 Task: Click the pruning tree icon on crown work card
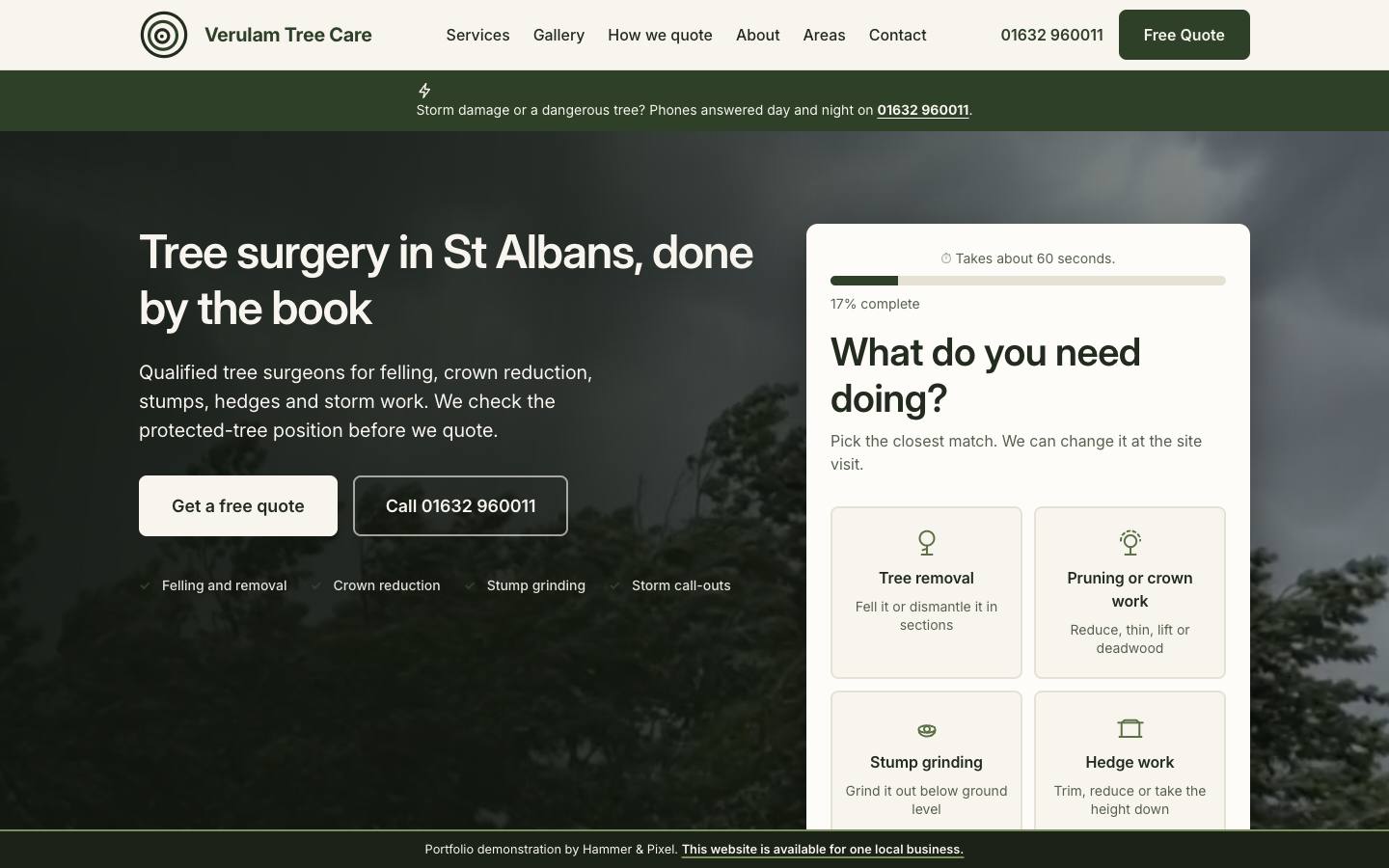1130,543
